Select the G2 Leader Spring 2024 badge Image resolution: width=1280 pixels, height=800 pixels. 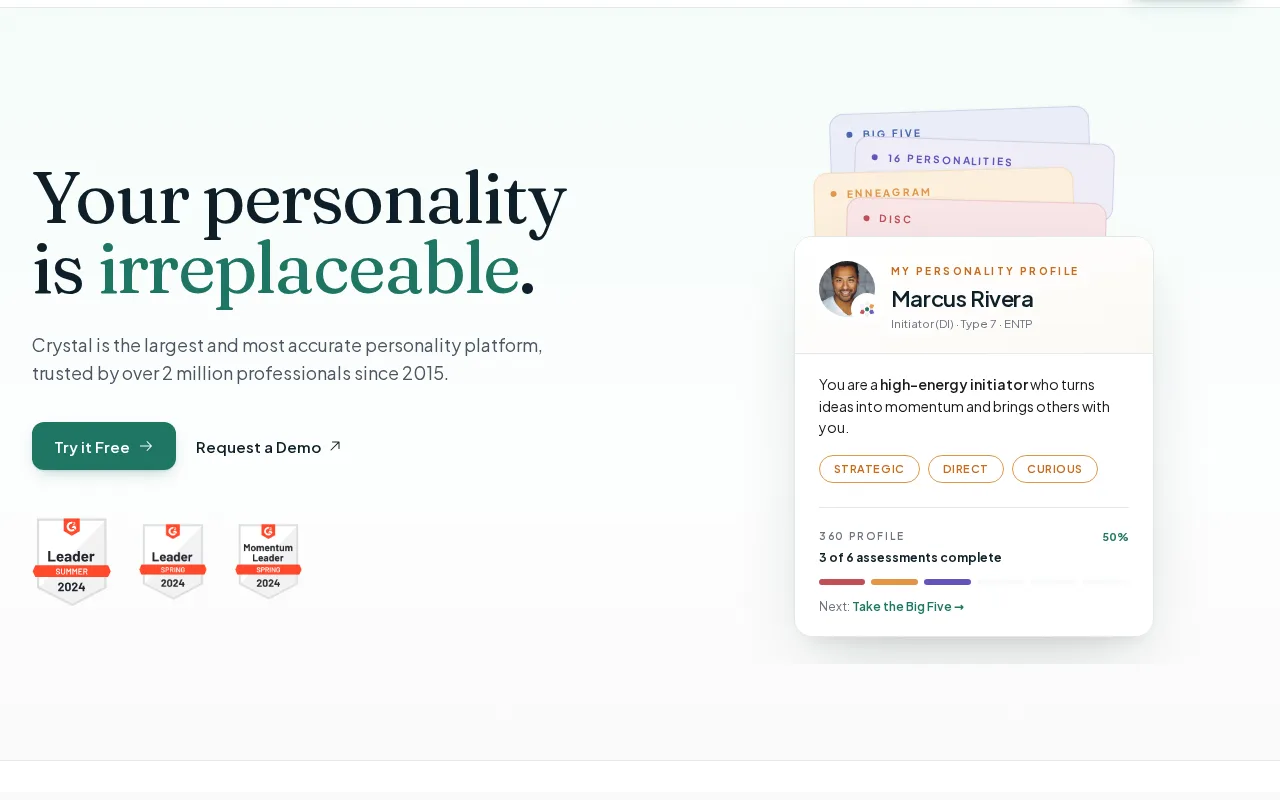click(x=172, y=561)
